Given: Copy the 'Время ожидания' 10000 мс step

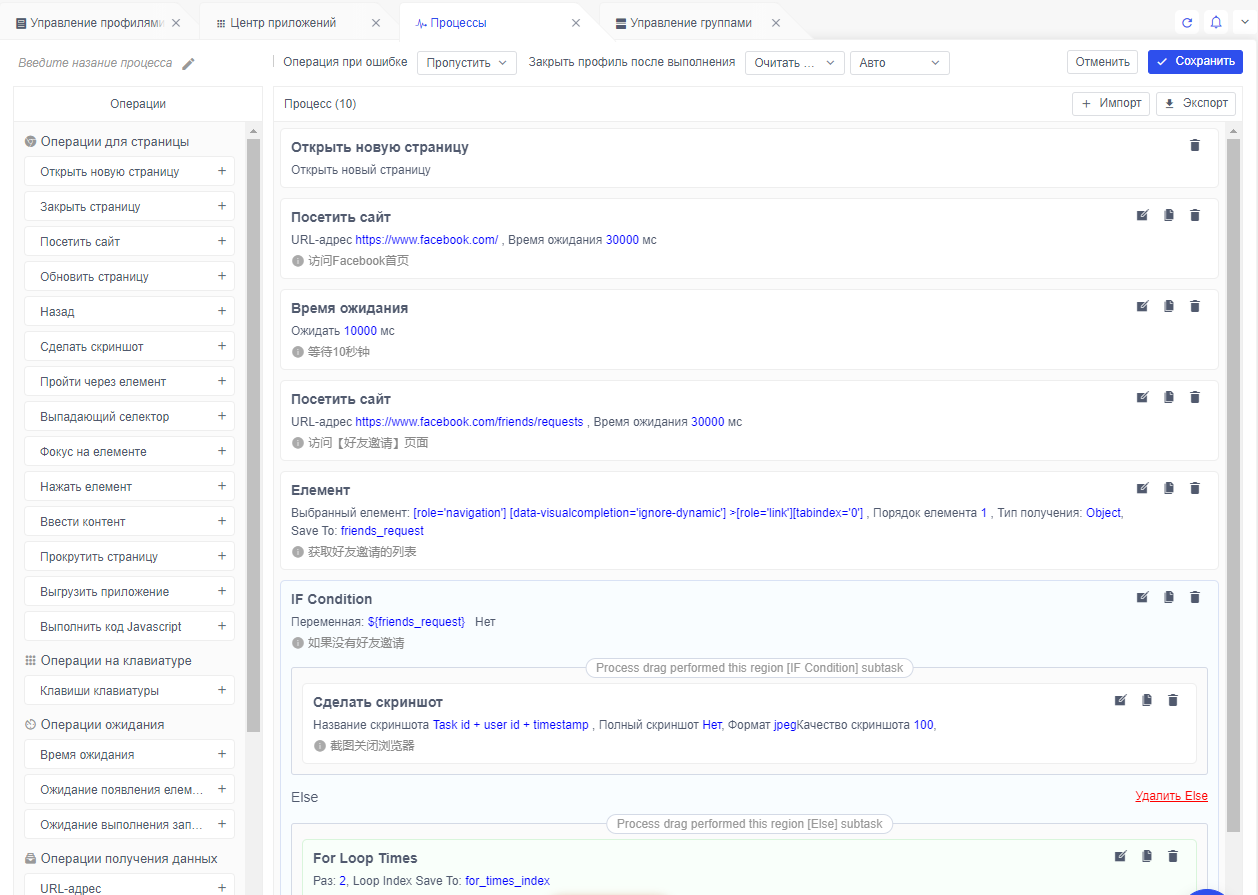Looking at the screenshot, I should (x=1168, y=306).
